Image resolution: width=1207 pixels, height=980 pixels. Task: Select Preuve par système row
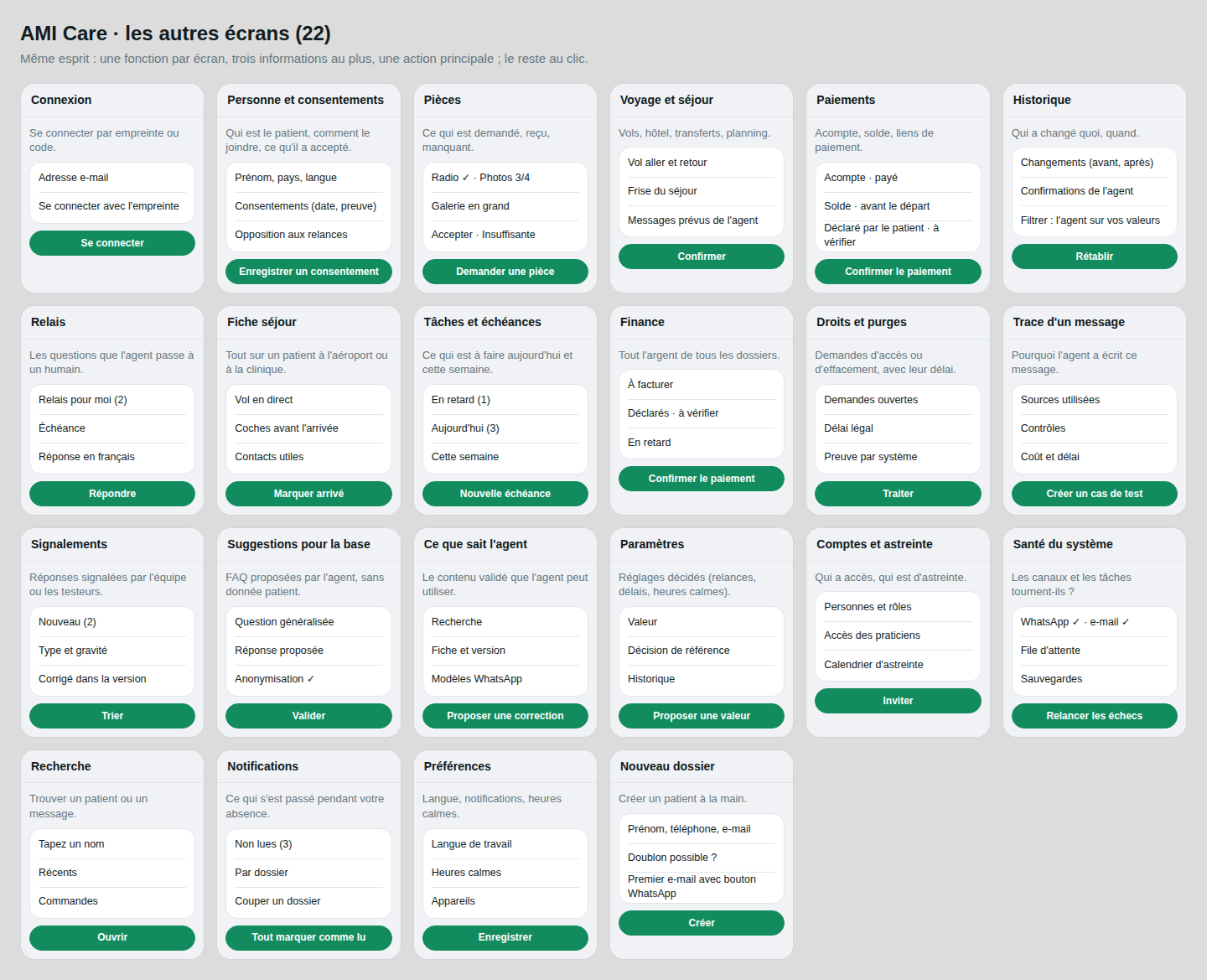pyautogui.click(x=898, y=457)
